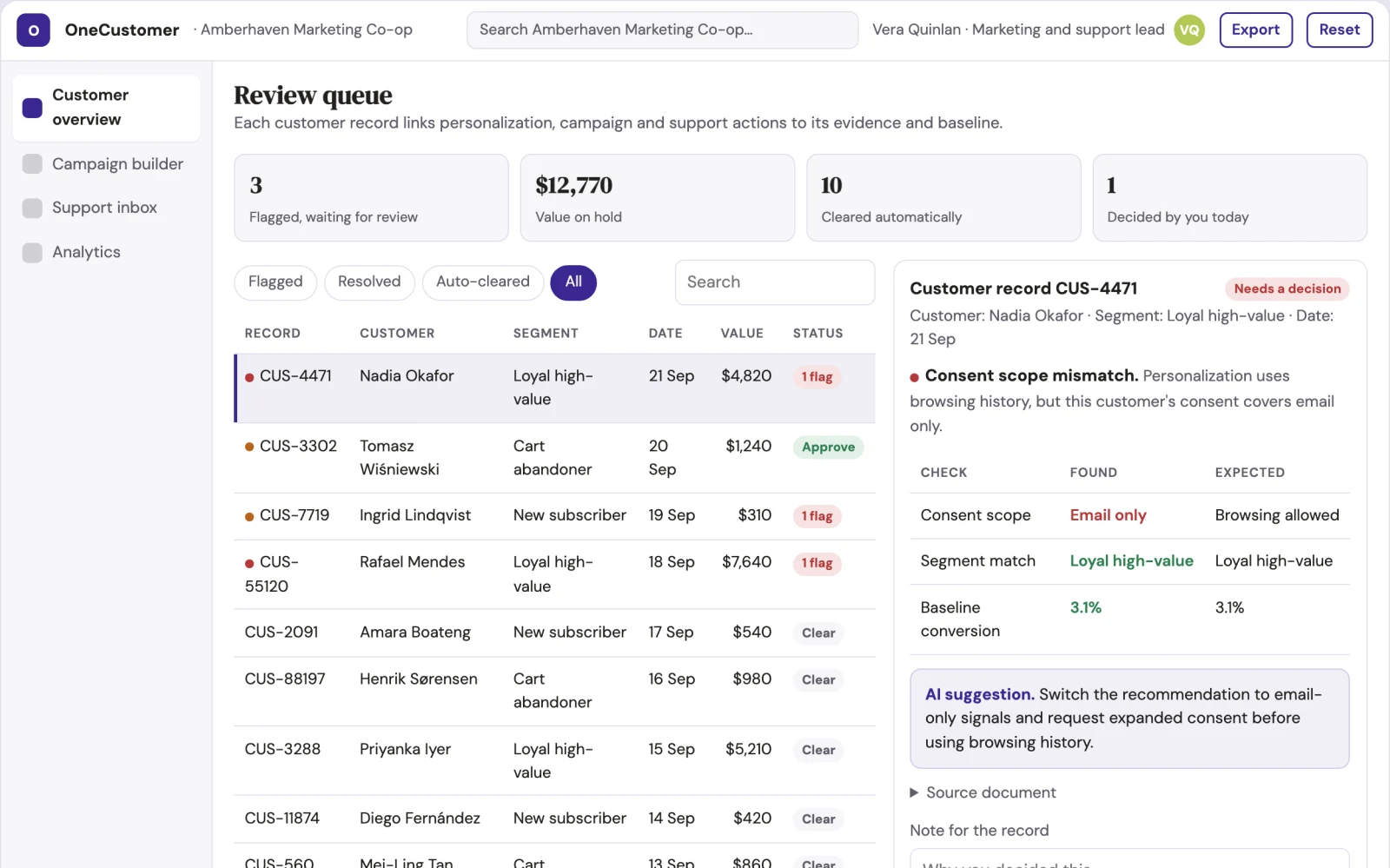The height and width of the screenshot is (868, 1390).
Task: Click the AI suggestion box
Action: point(1129,719)
